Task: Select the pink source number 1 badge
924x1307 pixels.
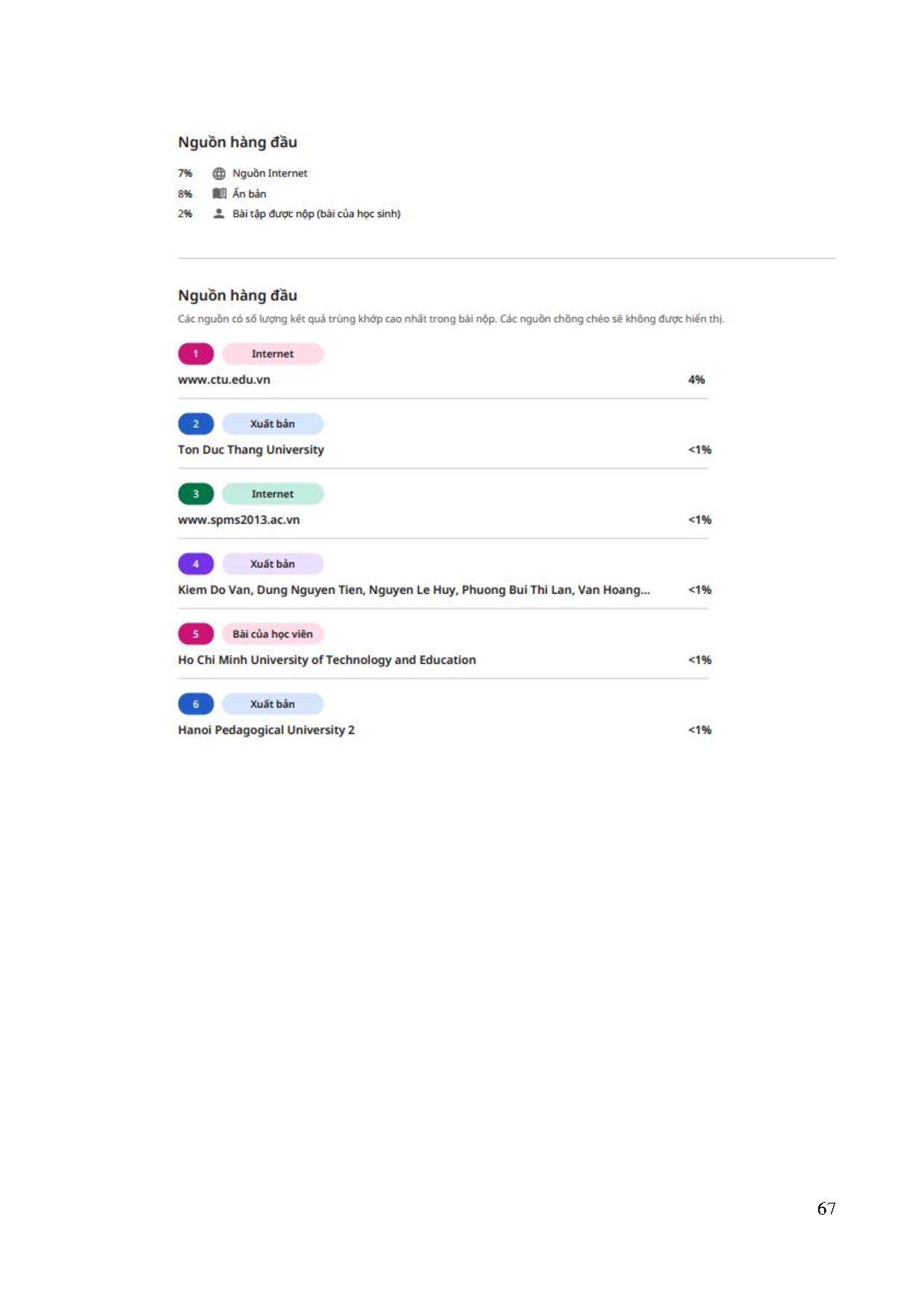Action: 196,354
